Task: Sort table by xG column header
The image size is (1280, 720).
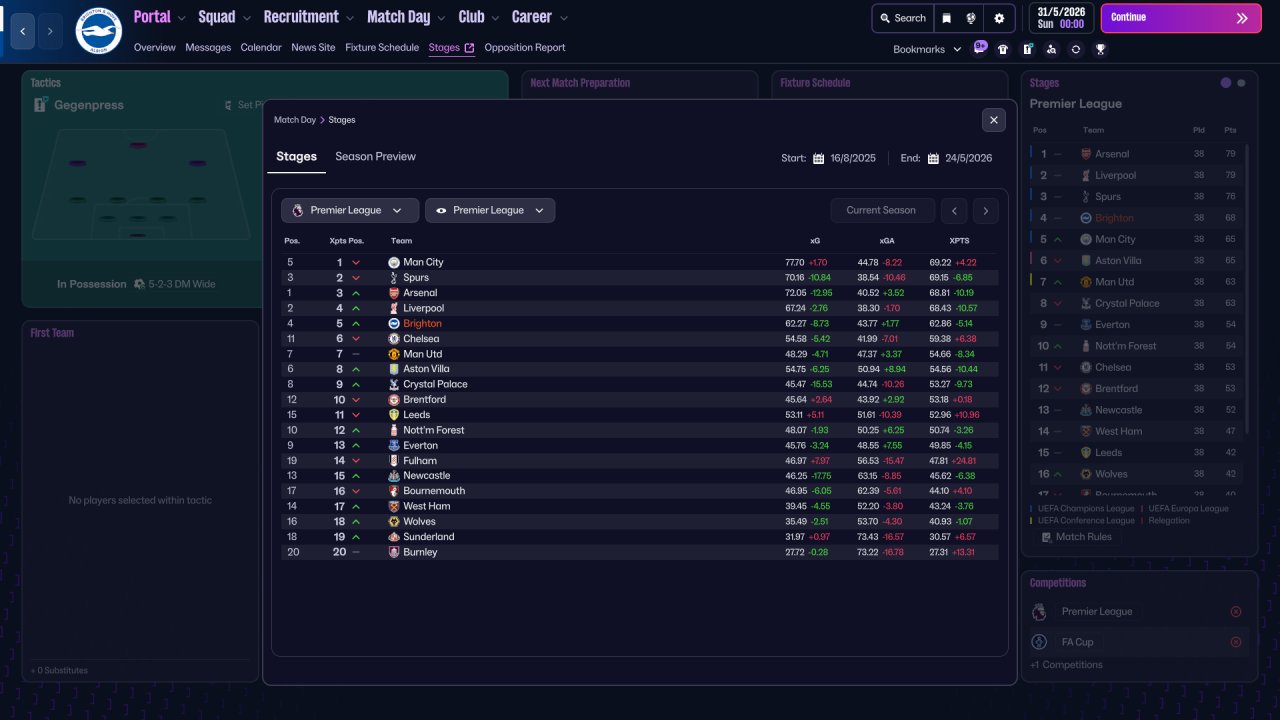Action: [815, 241]
